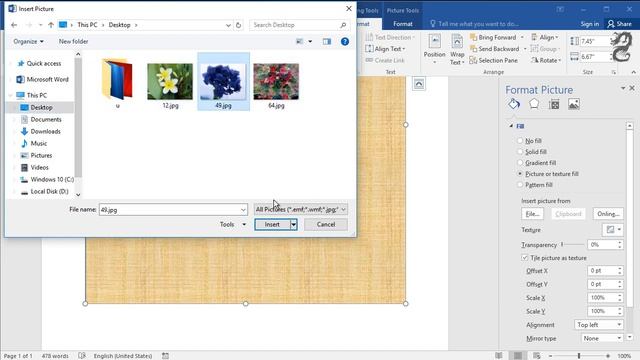
Task: Click macro recording icon in status bar
Action: pos(165,356)
